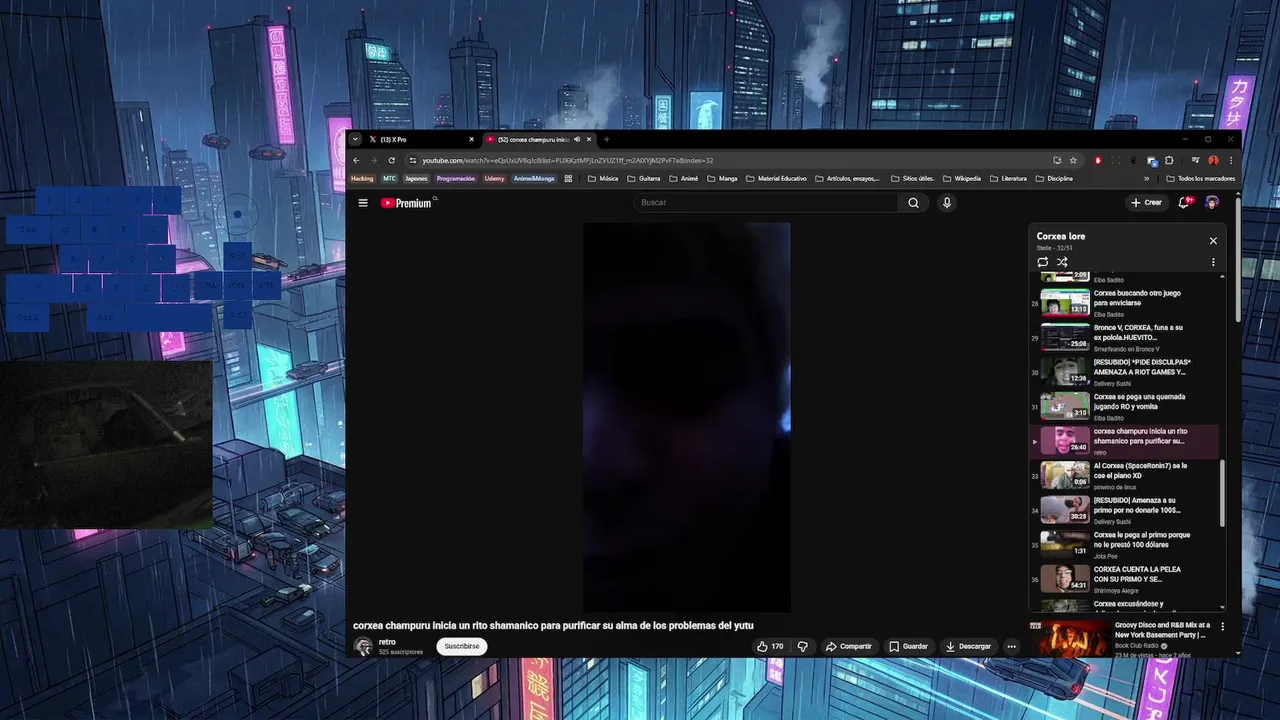Play Amenaza a su primo playlist item
1280x720 pixels.
[1124, 510]
